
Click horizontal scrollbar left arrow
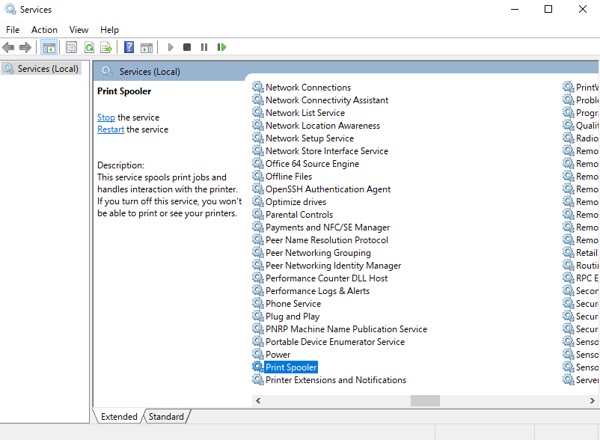pos(258,401)
